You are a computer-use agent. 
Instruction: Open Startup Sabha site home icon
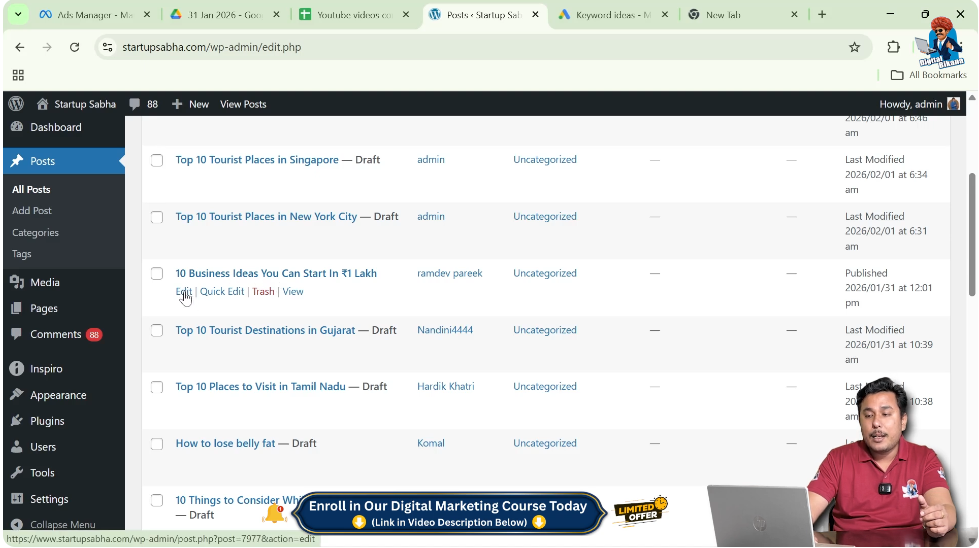[42, 104]
